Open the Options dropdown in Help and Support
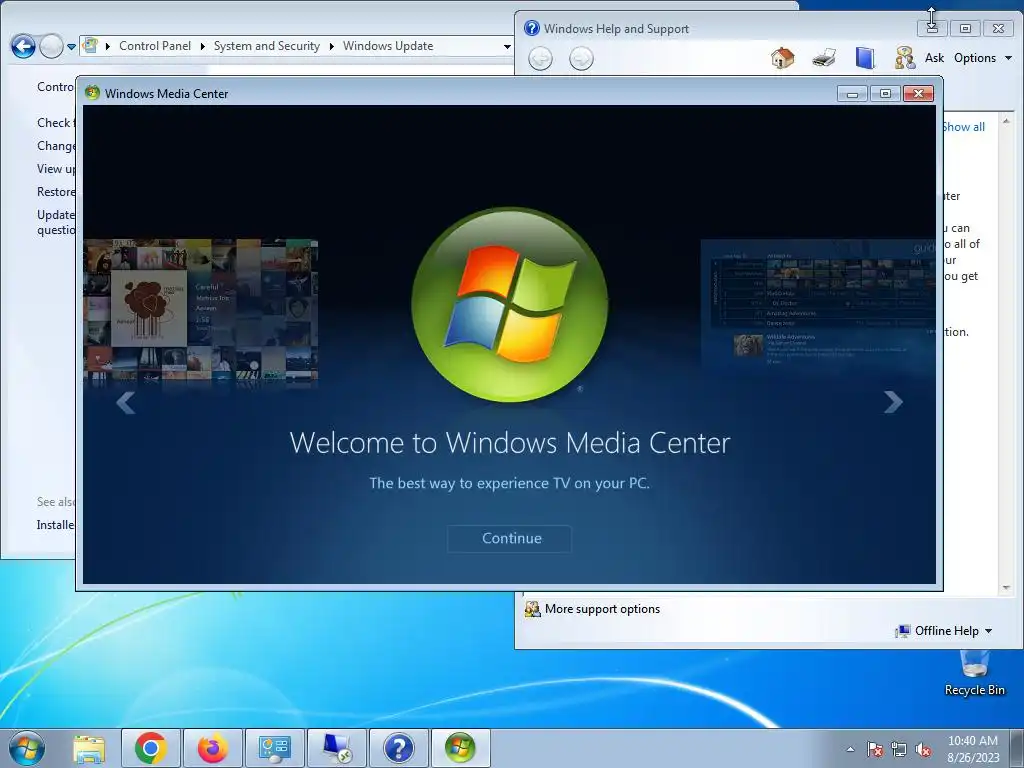Viewport: 1024px width, 768px height. point(983,58)
